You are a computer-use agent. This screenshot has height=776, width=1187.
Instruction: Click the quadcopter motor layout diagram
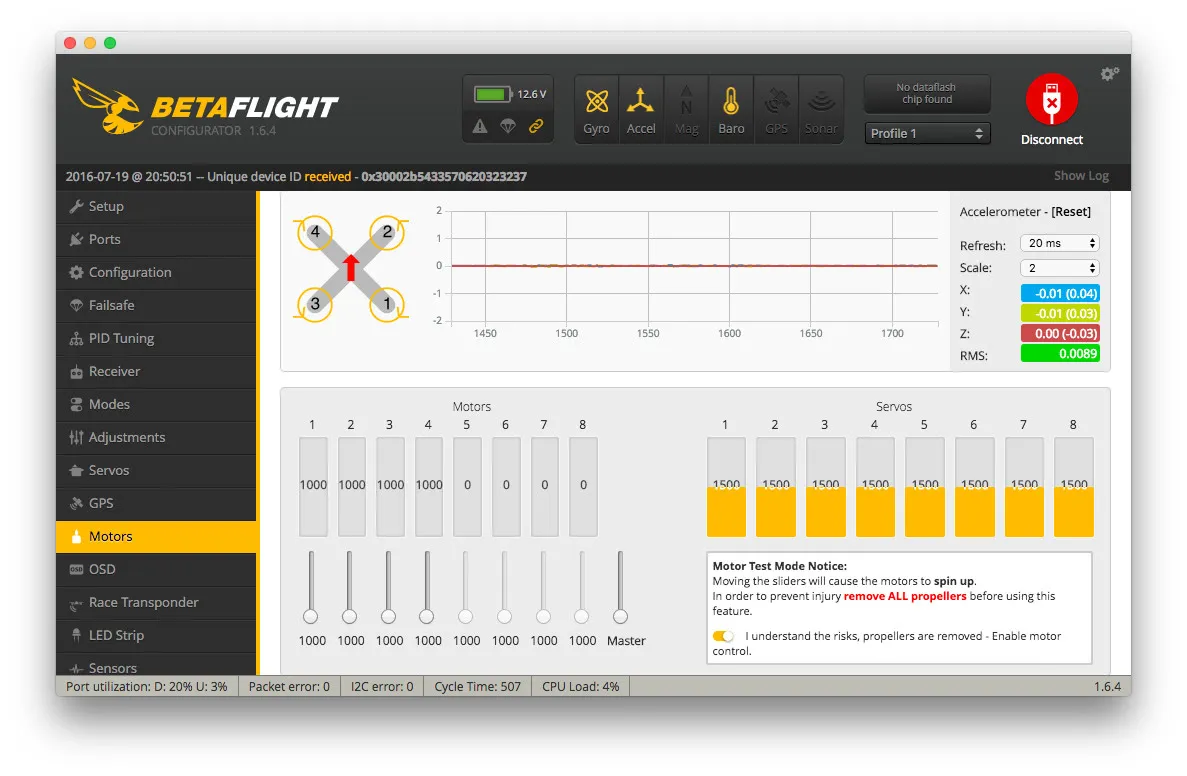pos(350,268)
